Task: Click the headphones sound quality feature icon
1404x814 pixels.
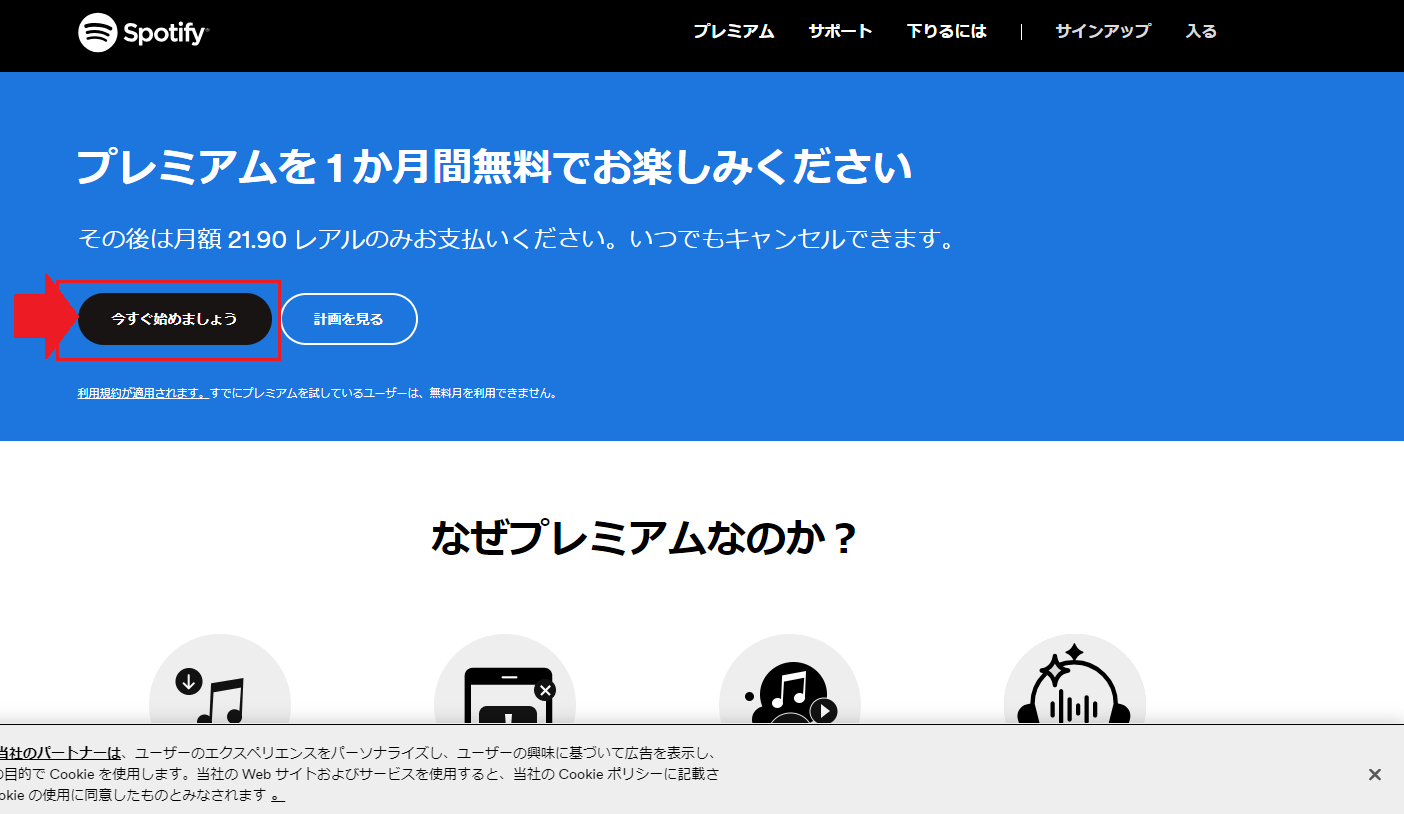Action: tap(1075, 680)
